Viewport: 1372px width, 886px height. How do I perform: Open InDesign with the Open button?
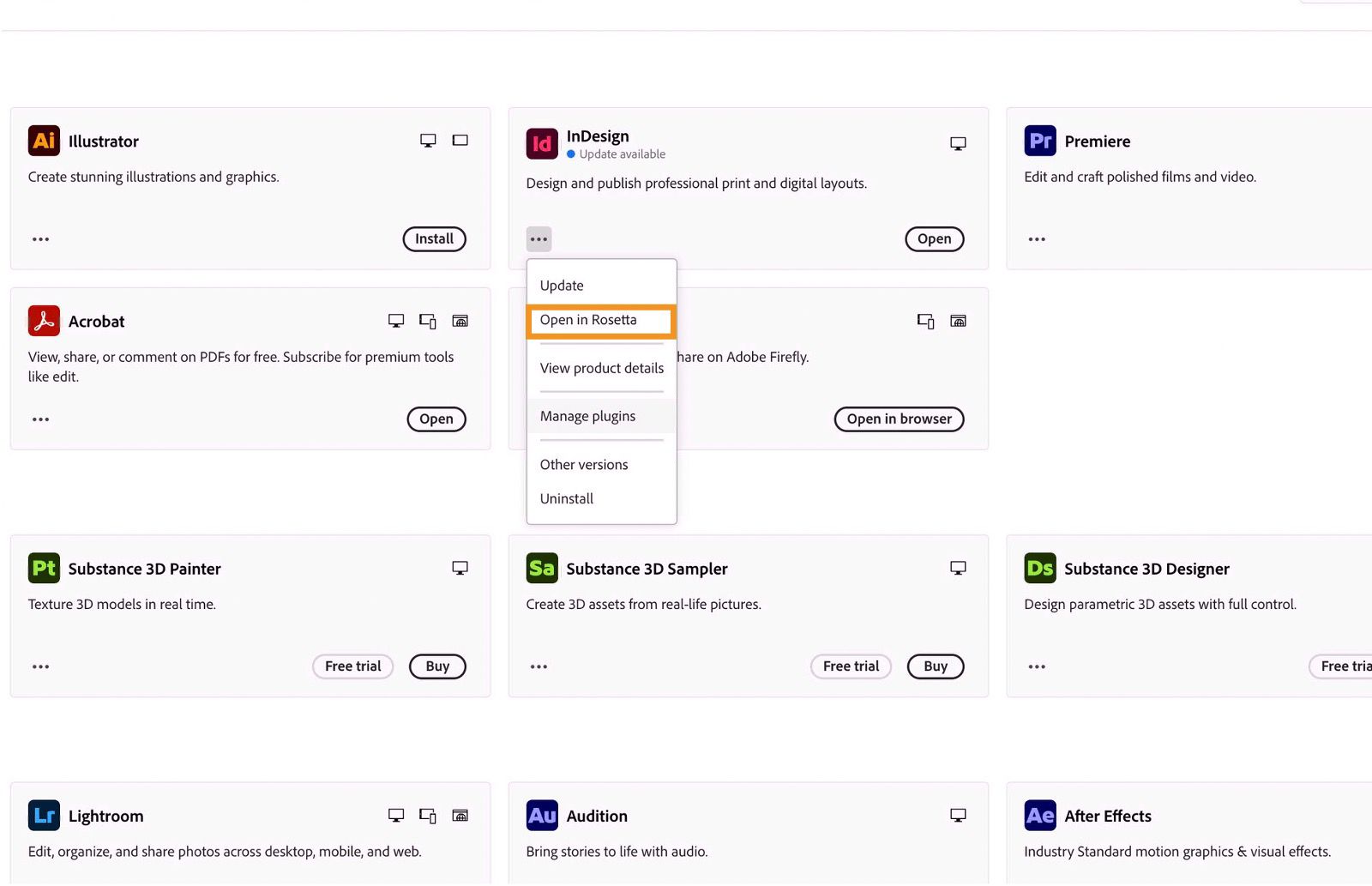(934, 239)
